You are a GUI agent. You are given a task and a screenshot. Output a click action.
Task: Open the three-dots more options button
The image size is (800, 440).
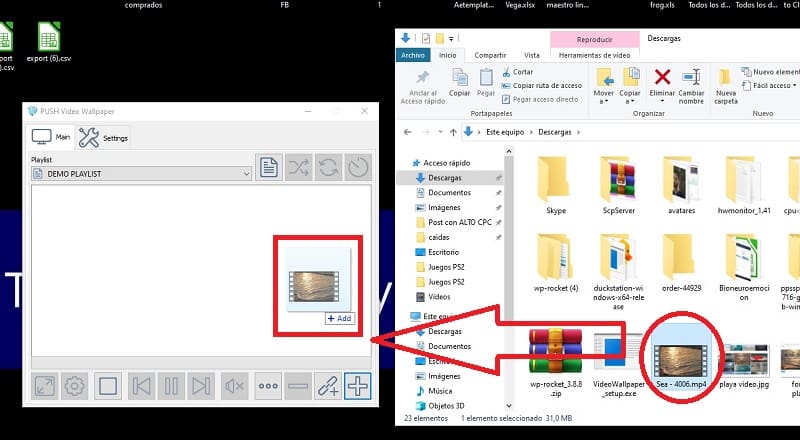point(268,386)
